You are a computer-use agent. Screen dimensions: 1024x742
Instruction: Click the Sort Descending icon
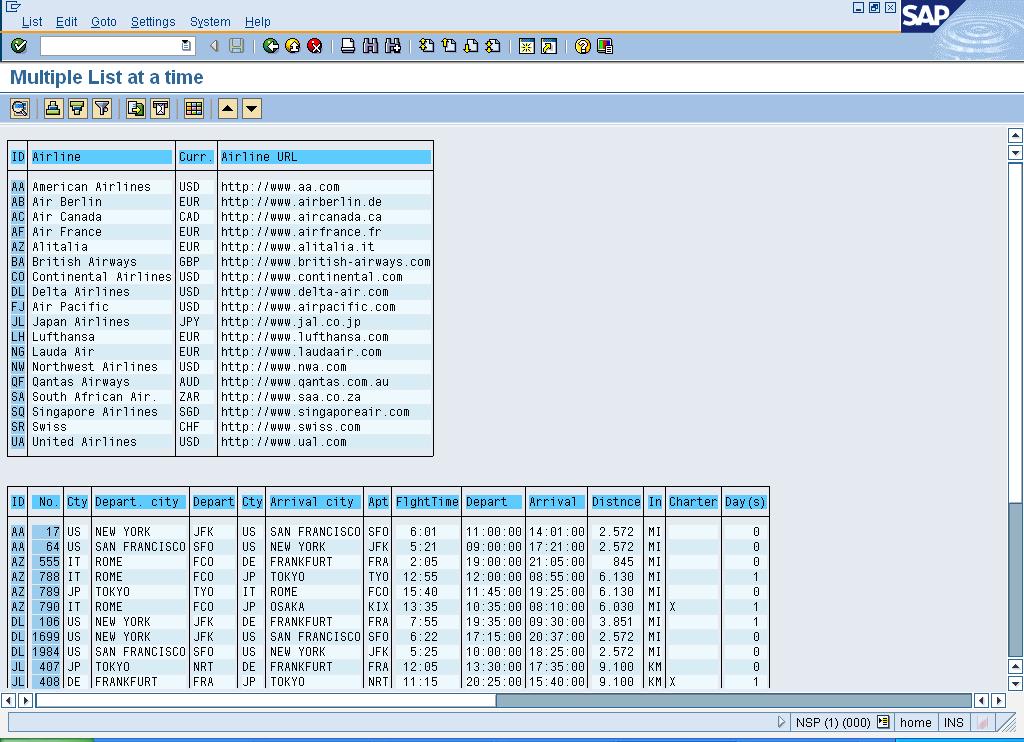(78, 108)
